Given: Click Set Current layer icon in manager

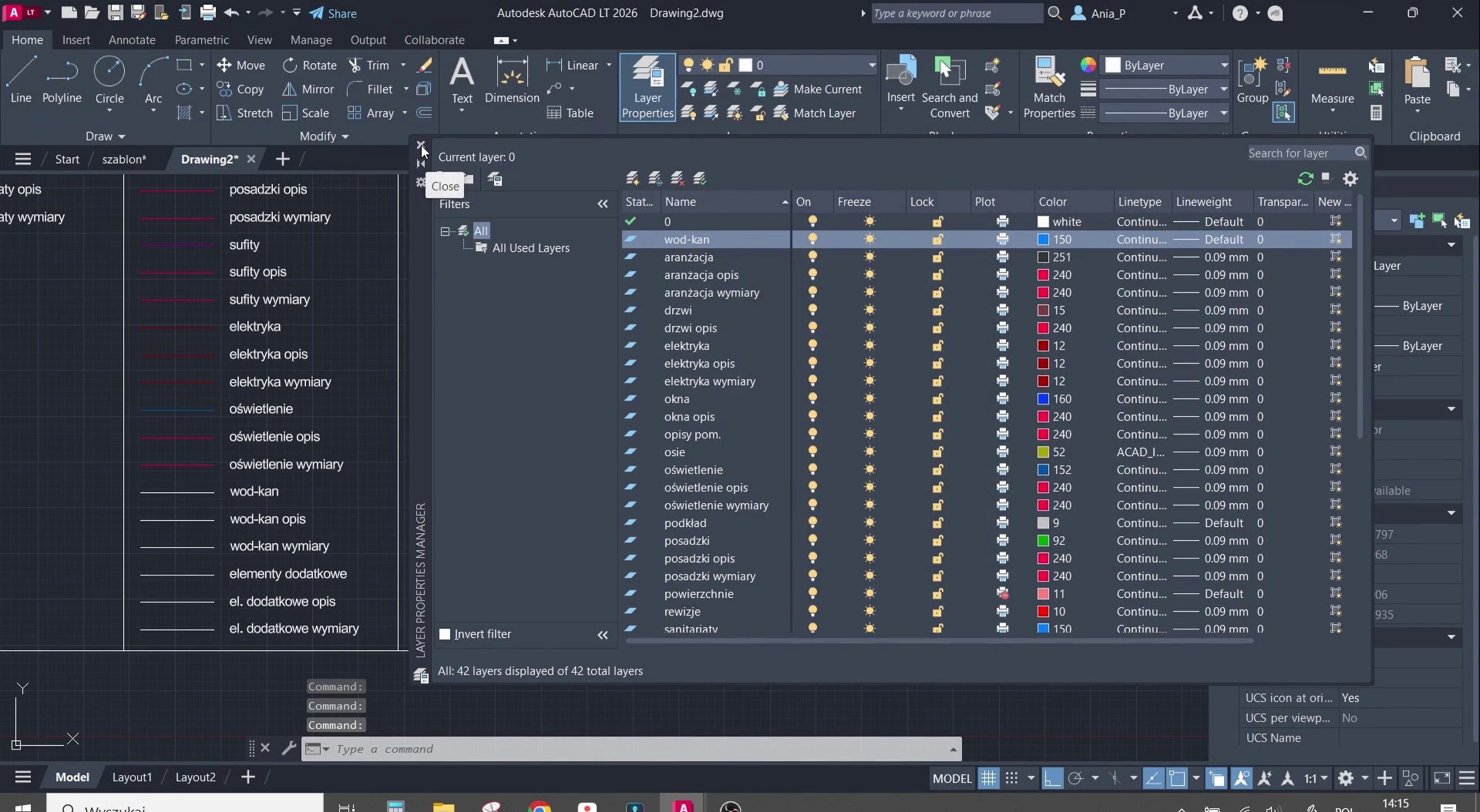Looking at the screenshot, I should point(700,179).
